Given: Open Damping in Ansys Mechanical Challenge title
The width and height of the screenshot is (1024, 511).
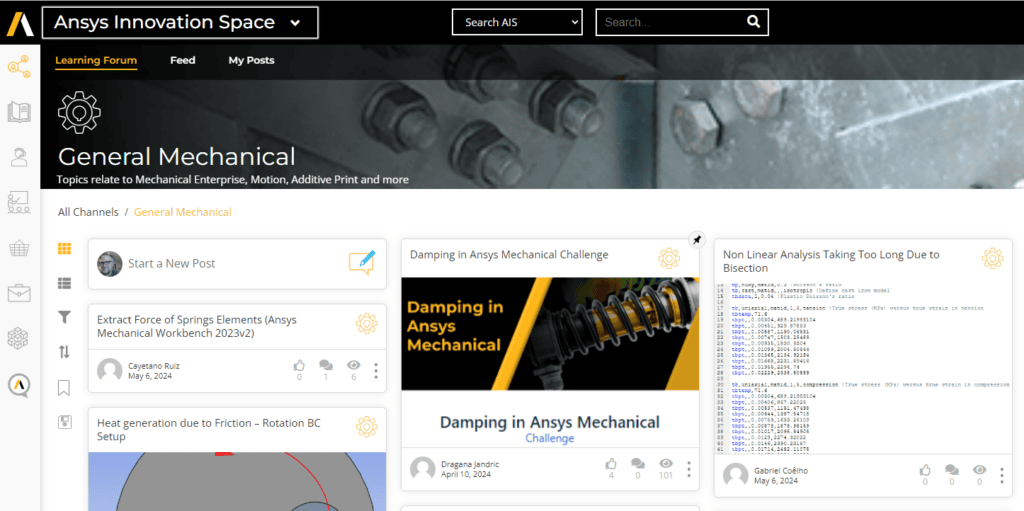Looking at the screenshot, I should (x=509, y=254).
